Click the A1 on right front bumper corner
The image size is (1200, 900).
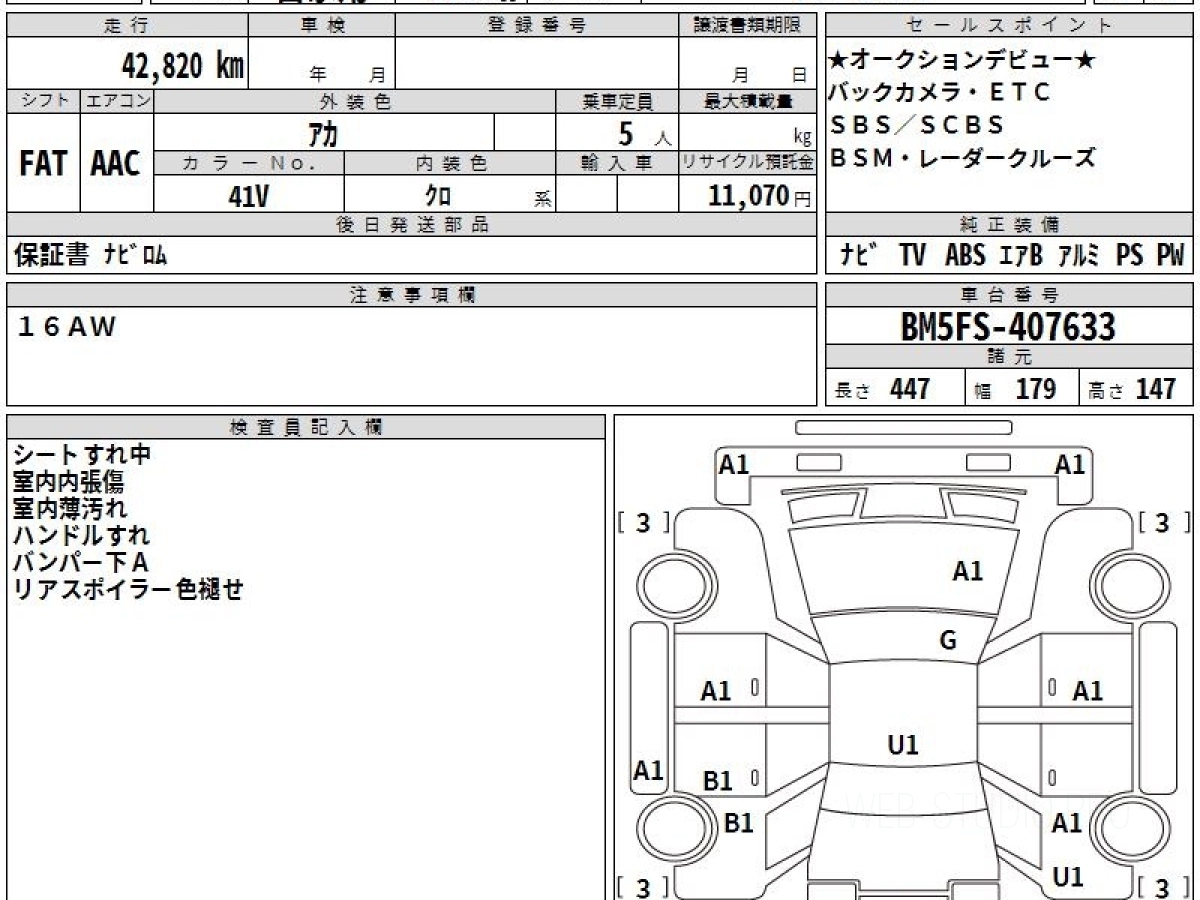tap(1070, 464)
